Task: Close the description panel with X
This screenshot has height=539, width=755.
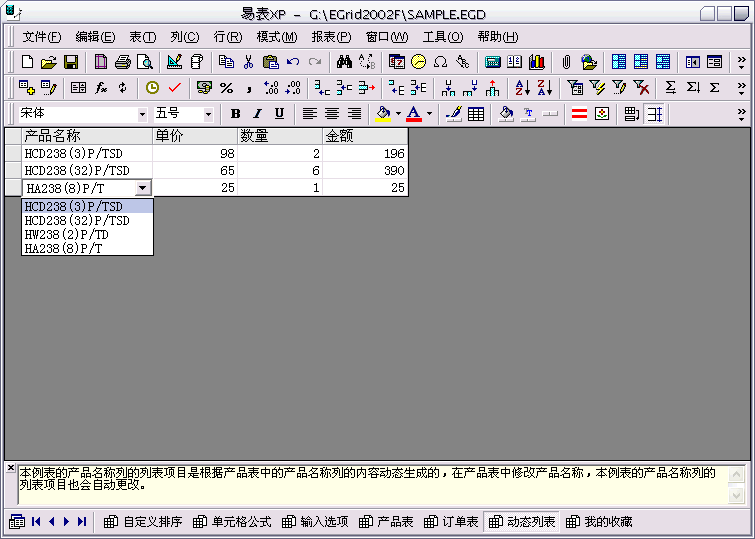Action: [11, 467]
